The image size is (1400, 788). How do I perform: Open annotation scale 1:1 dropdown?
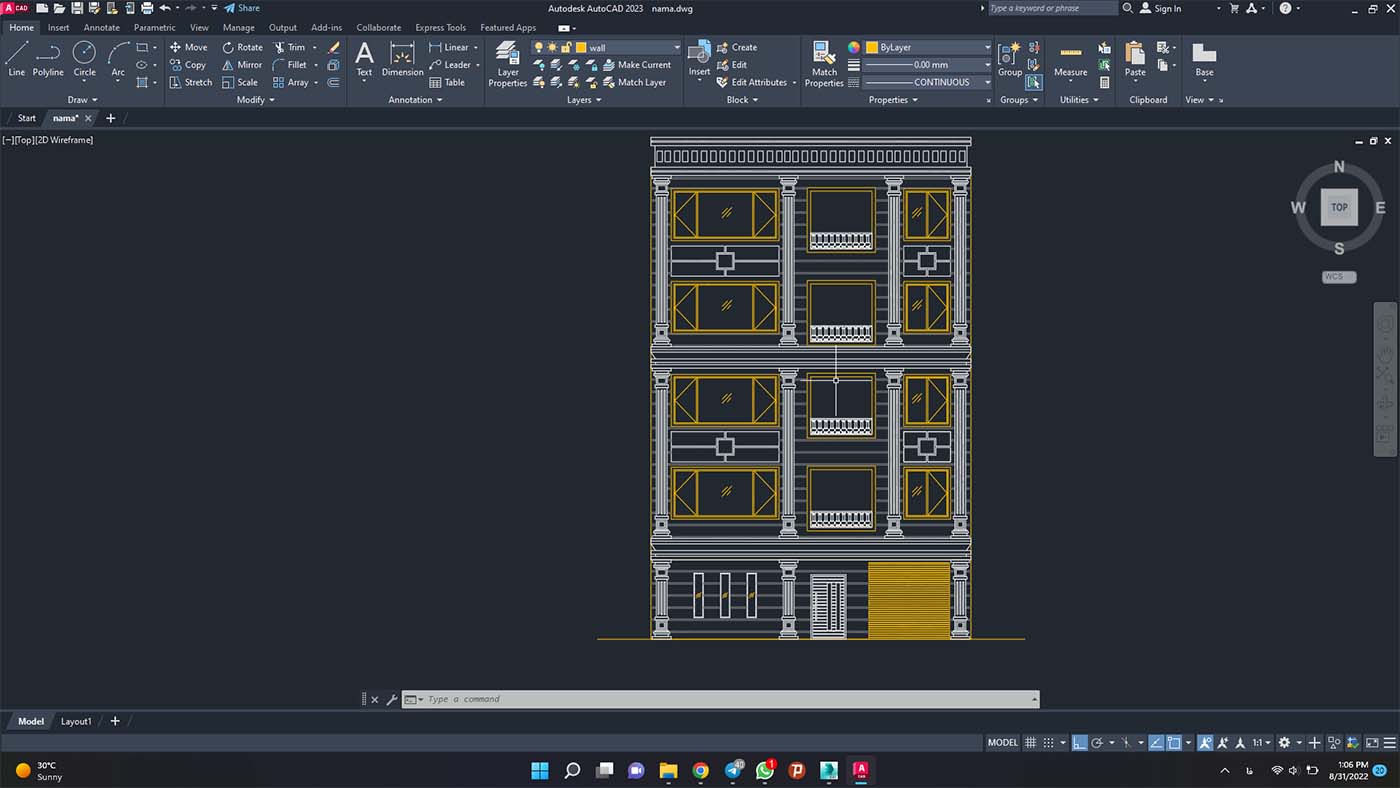coord(1263,743)
